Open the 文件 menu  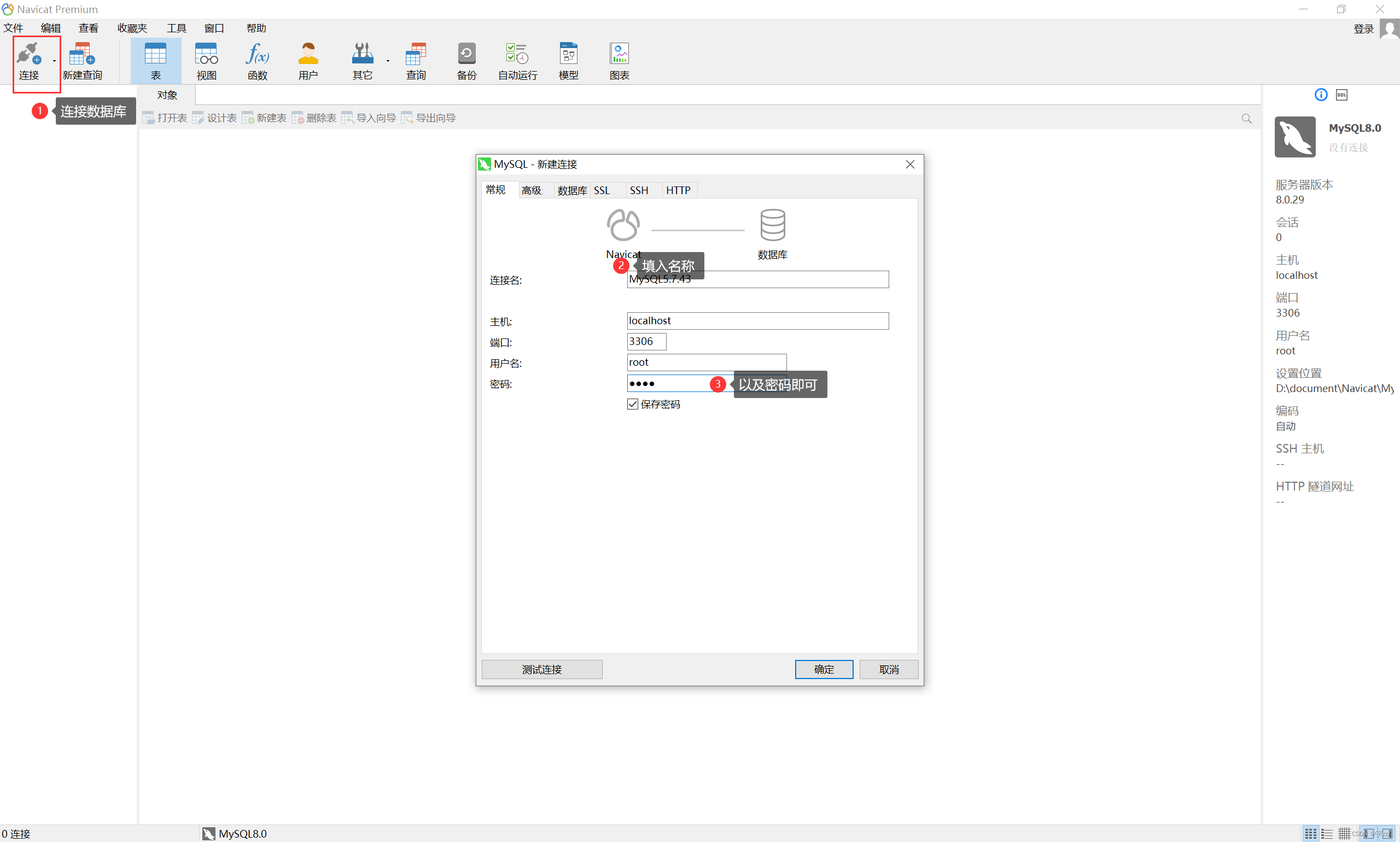(x=13, y=28)
